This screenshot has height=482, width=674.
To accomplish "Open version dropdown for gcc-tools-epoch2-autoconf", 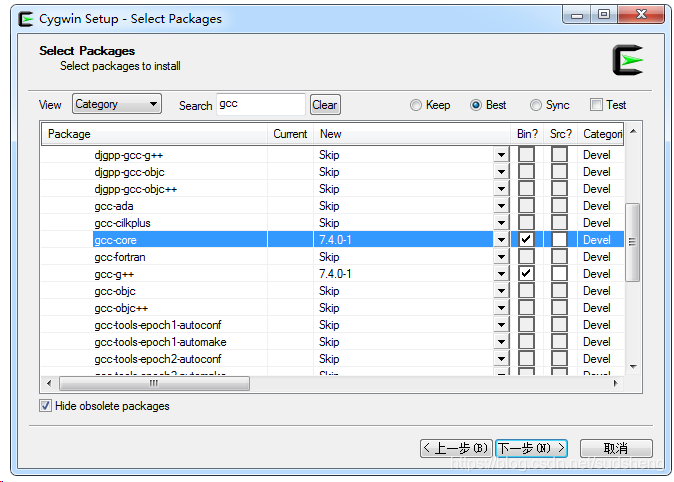I will [x=501, y=359].
